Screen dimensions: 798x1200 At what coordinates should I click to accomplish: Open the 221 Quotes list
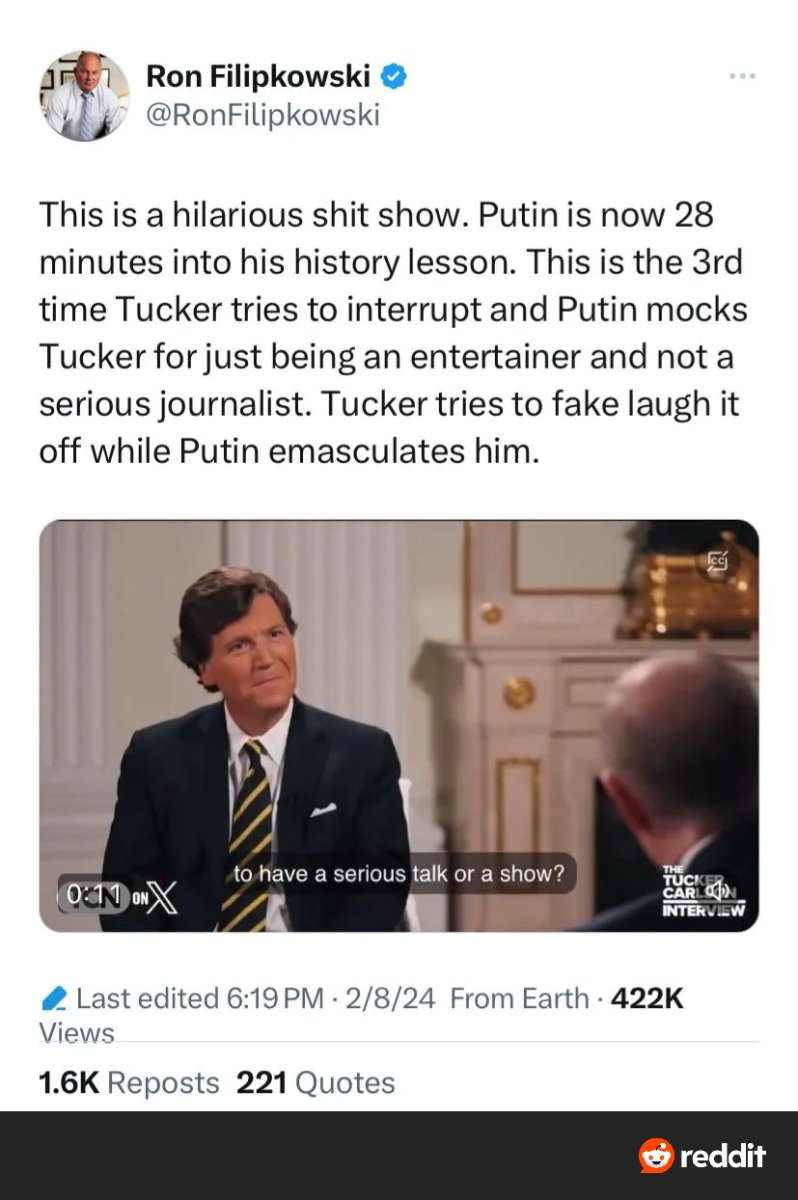pyautogui.click(x=315, y=1082)
